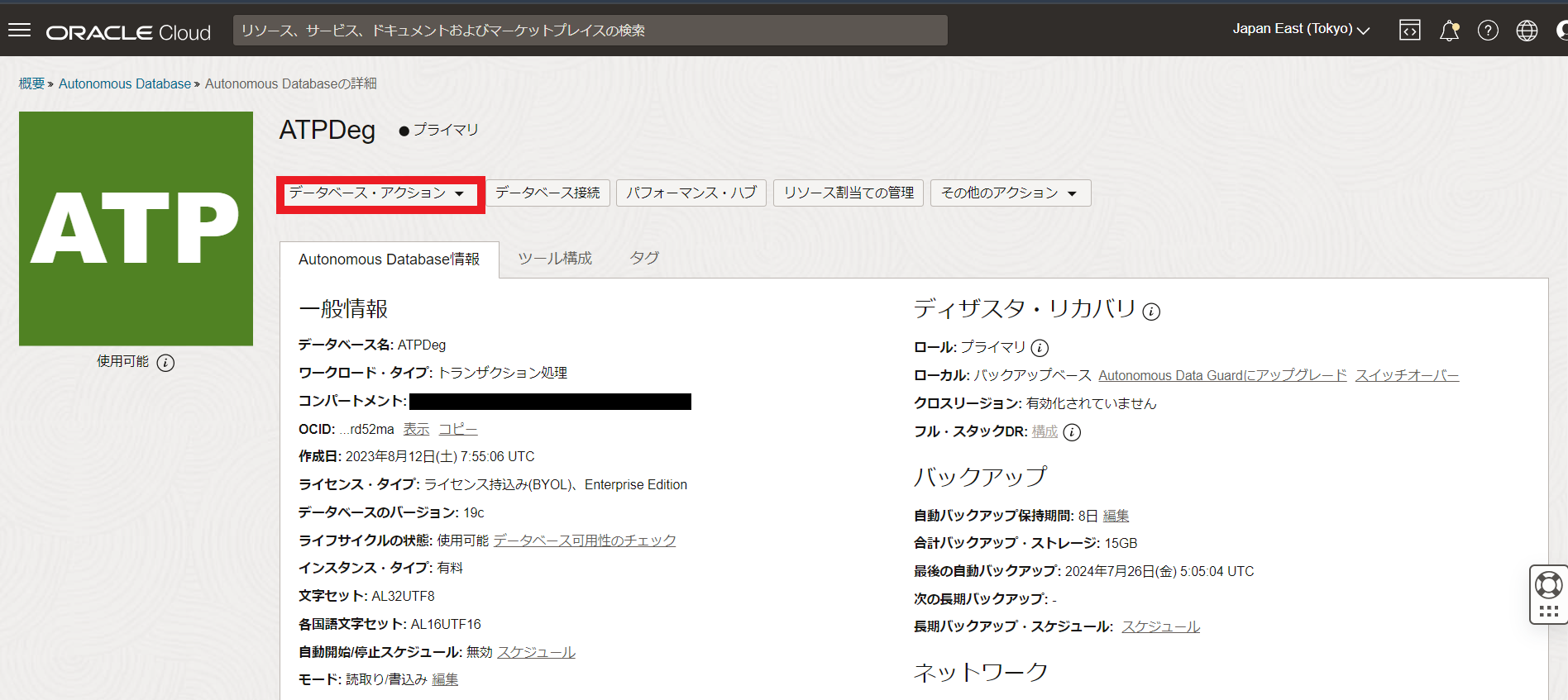Viewport: 1568px width, 700px height.
Task: Click データベース接続 button
Action: coord(547,193)
